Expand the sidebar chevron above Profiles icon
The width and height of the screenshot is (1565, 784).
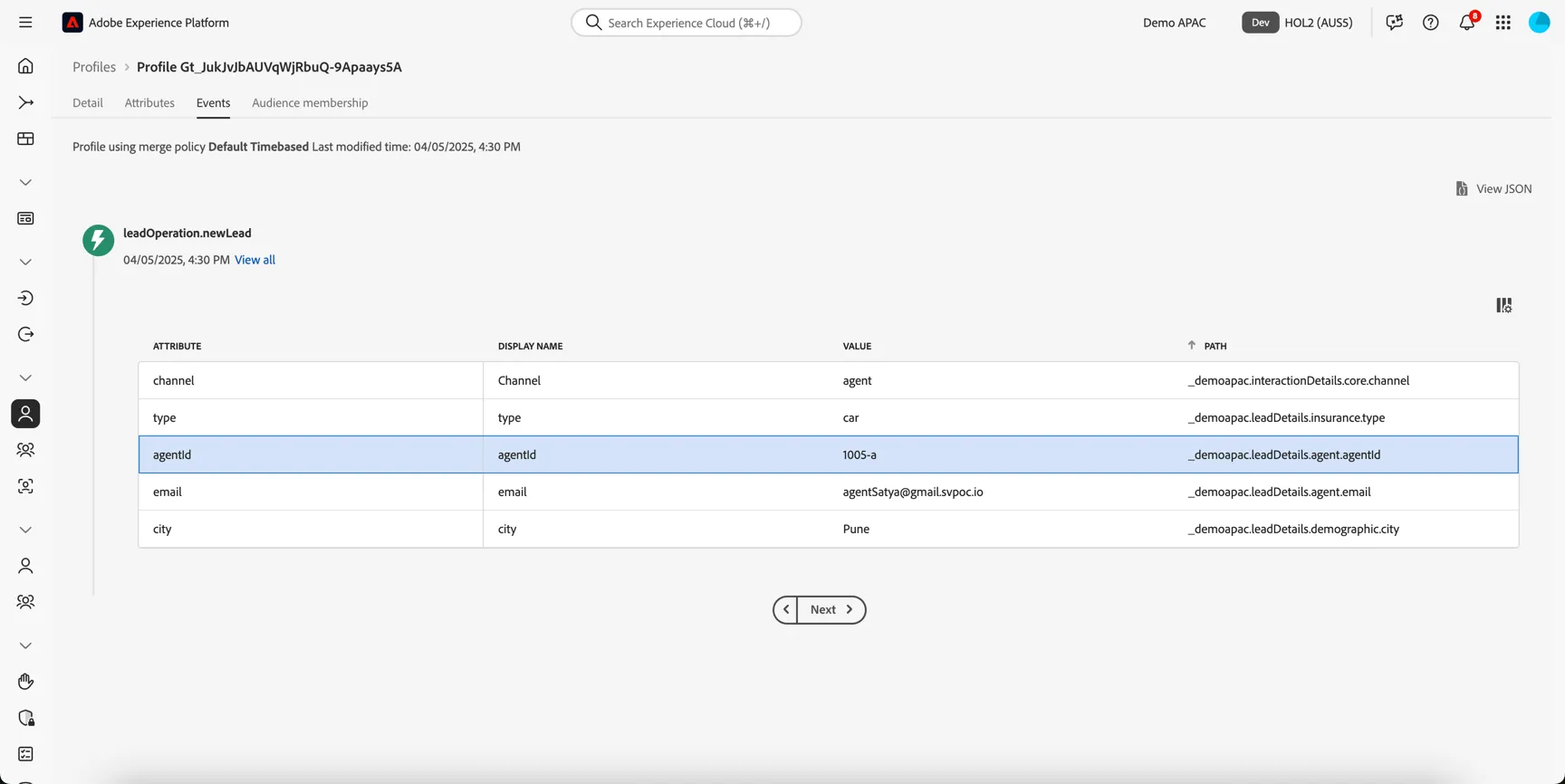coord(25,378)
